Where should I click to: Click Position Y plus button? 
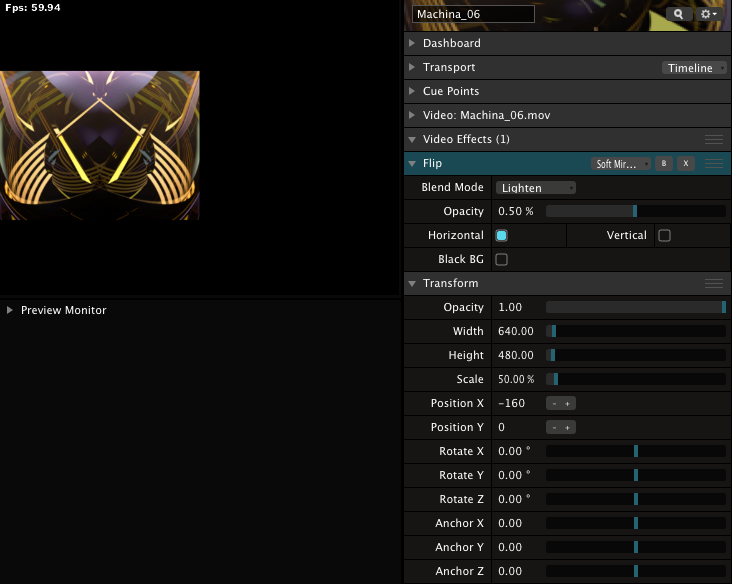(568, 427)
